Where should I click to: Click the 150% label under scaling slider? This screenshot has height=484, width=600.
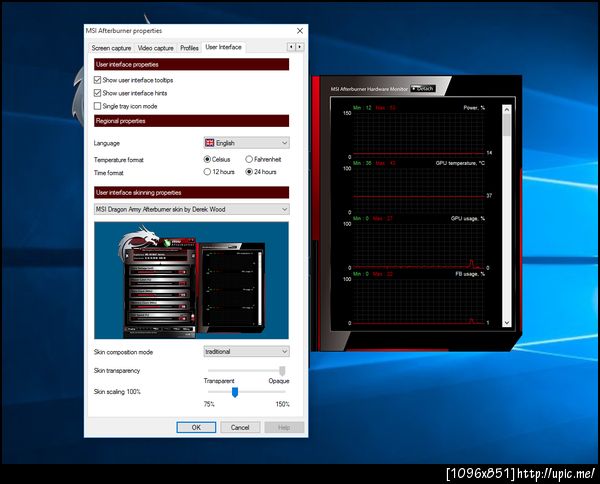[x=282, y=404]
